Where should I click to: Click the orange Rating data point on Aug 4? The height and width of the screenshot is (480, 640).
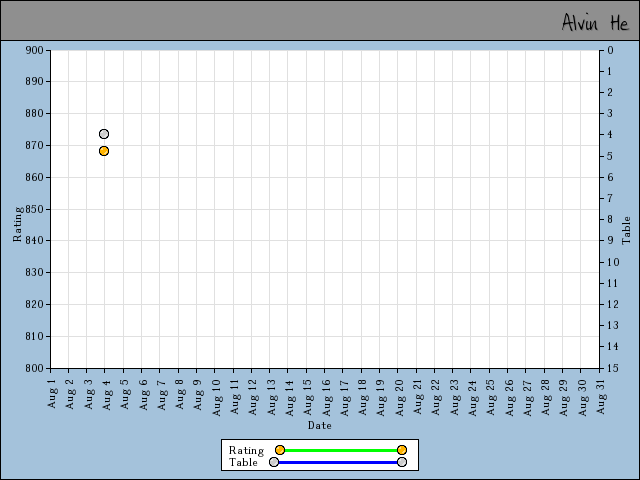(x=104, y=151)
